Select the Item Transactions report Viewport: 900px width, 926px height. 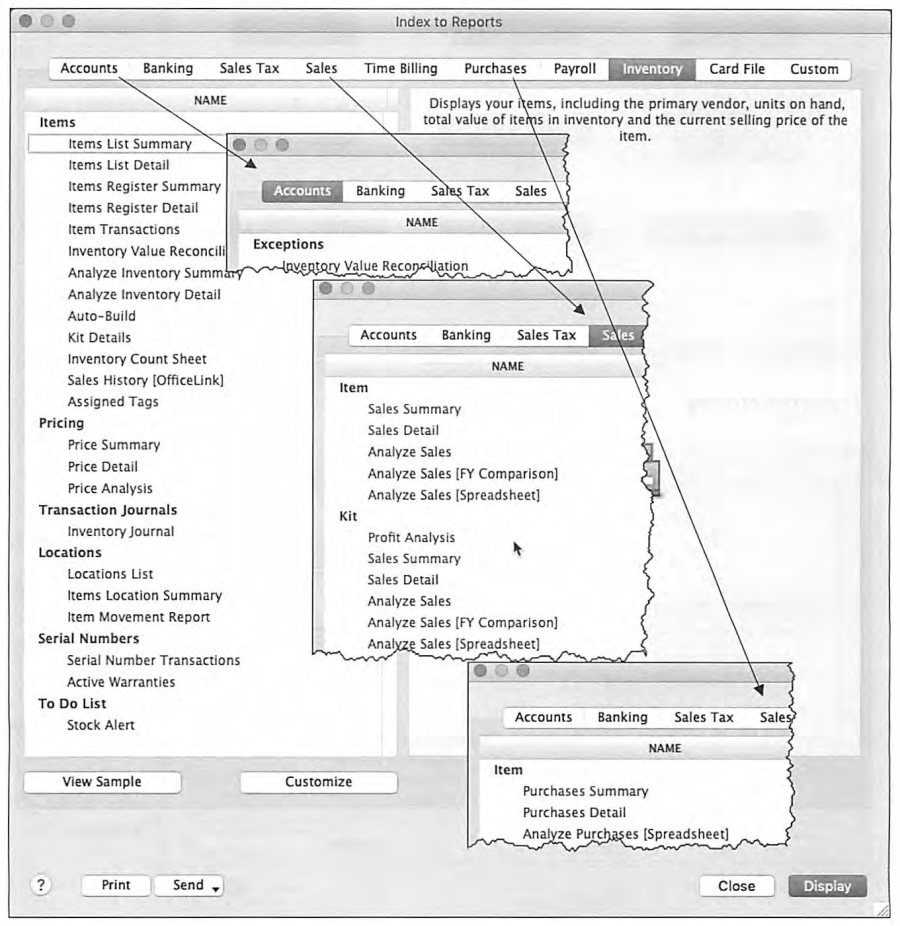coord(123,229)
